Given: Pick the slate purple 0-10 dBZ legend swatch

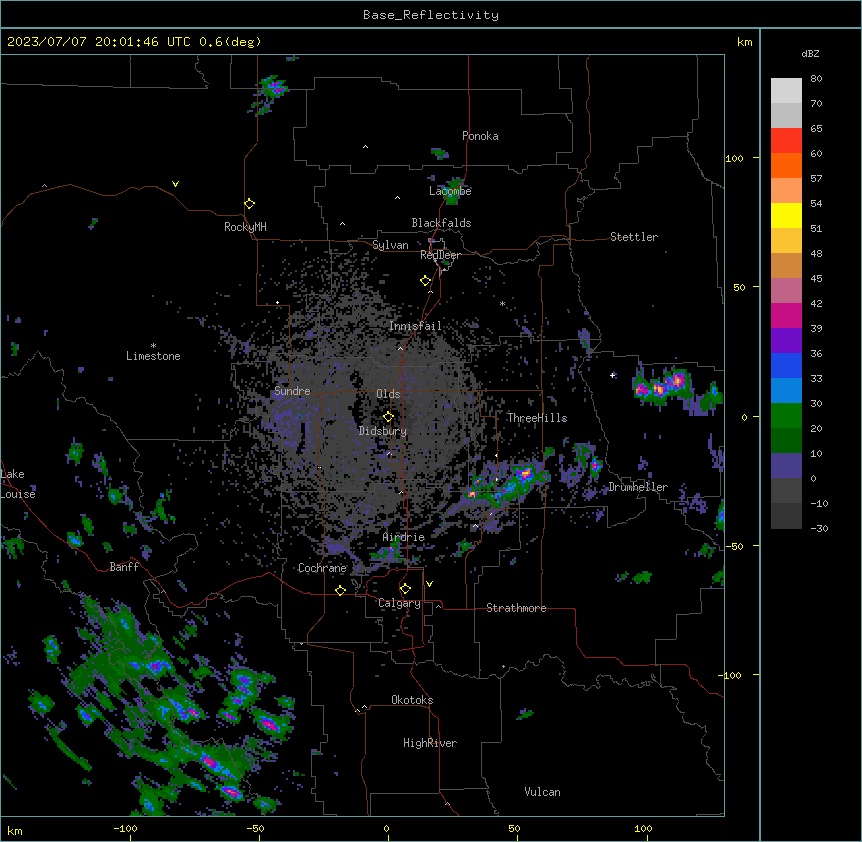Looking at the screenshot, I should click(786, 466).
